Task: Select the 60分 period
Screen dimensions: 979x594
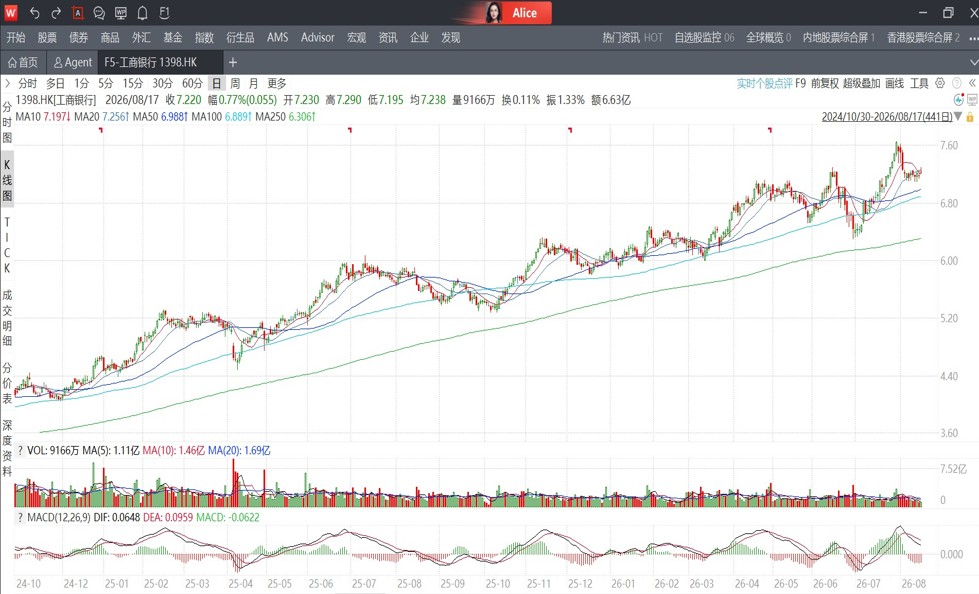Action: (x=192, y=83)
